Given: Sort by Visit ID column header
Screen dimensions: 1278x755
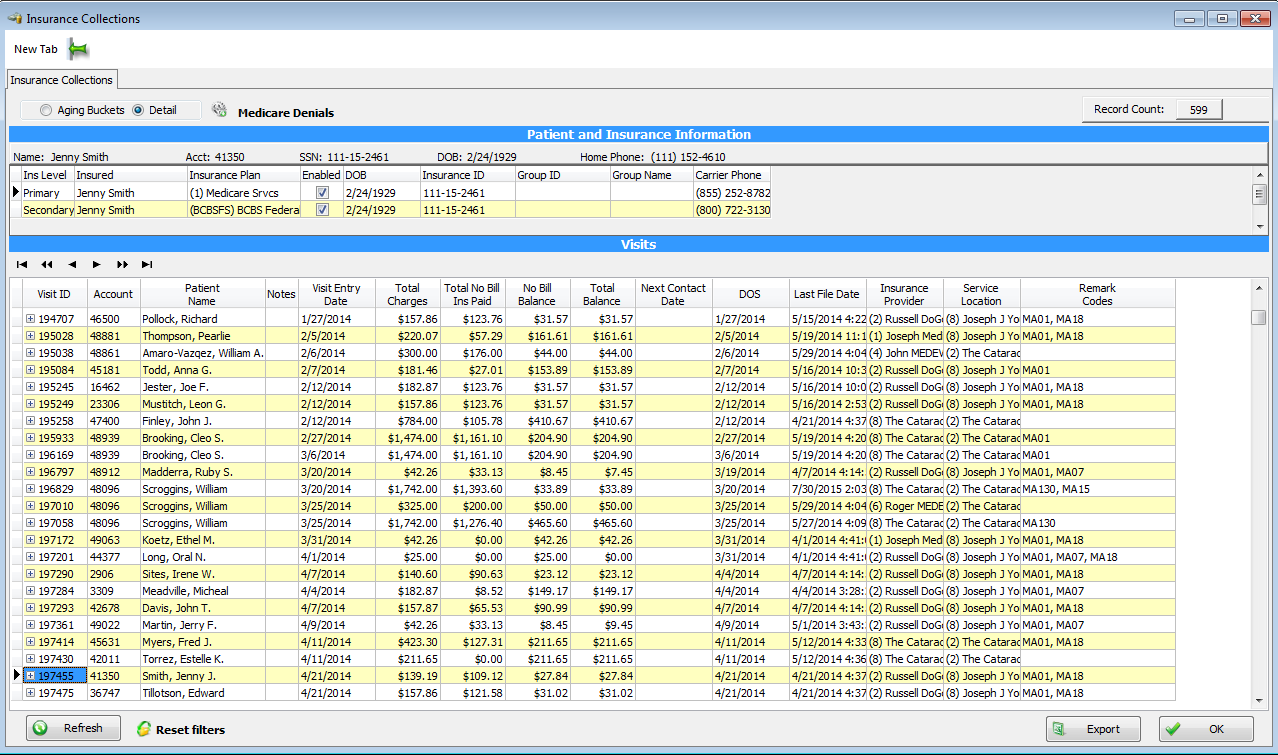Looking at the screenshot, I should point(54,294).
